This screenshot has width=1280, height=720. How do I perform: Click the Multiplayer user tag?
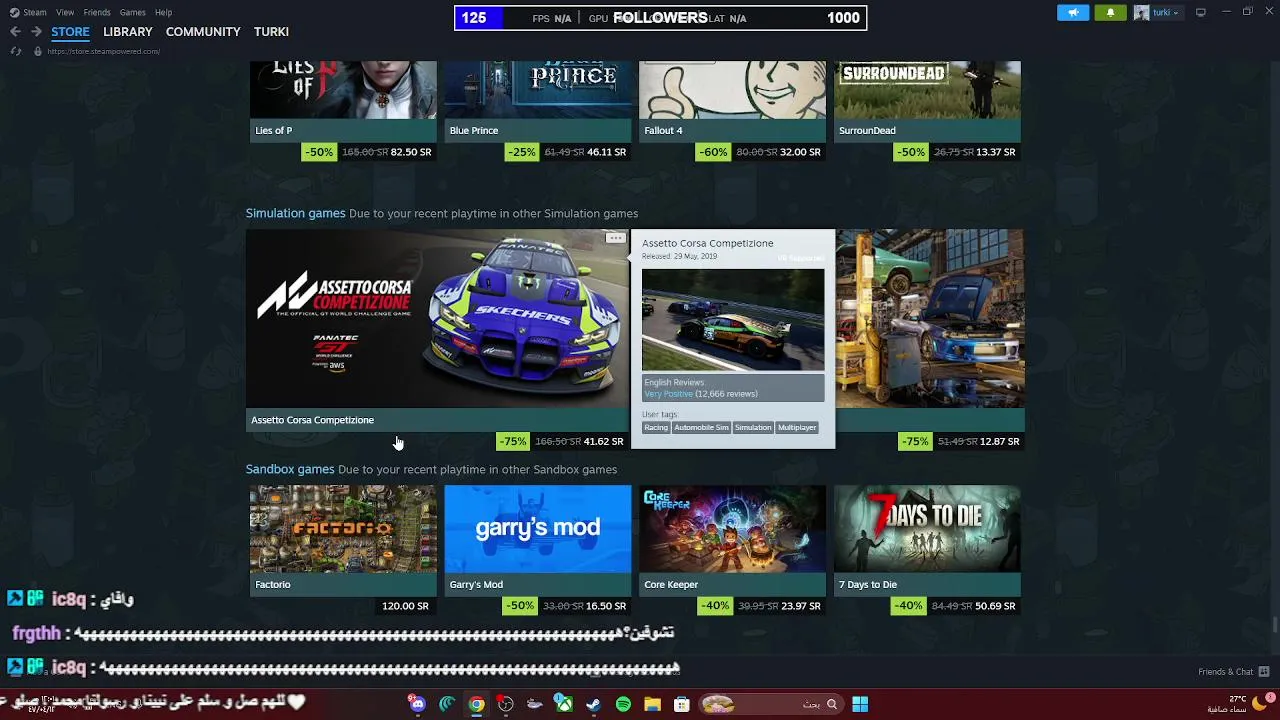point(797,427)
